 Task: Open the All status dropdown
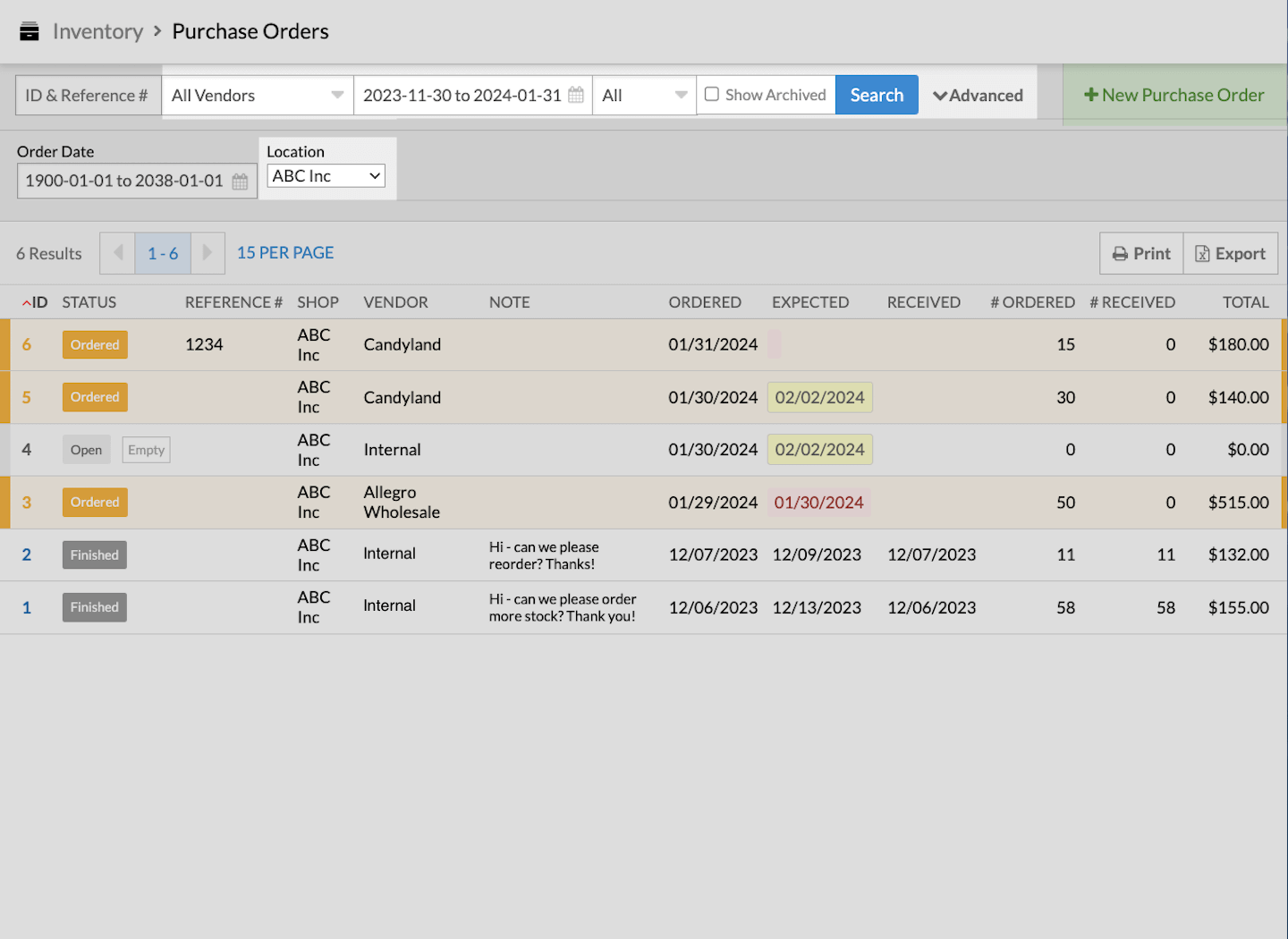(x=644, y=95)
